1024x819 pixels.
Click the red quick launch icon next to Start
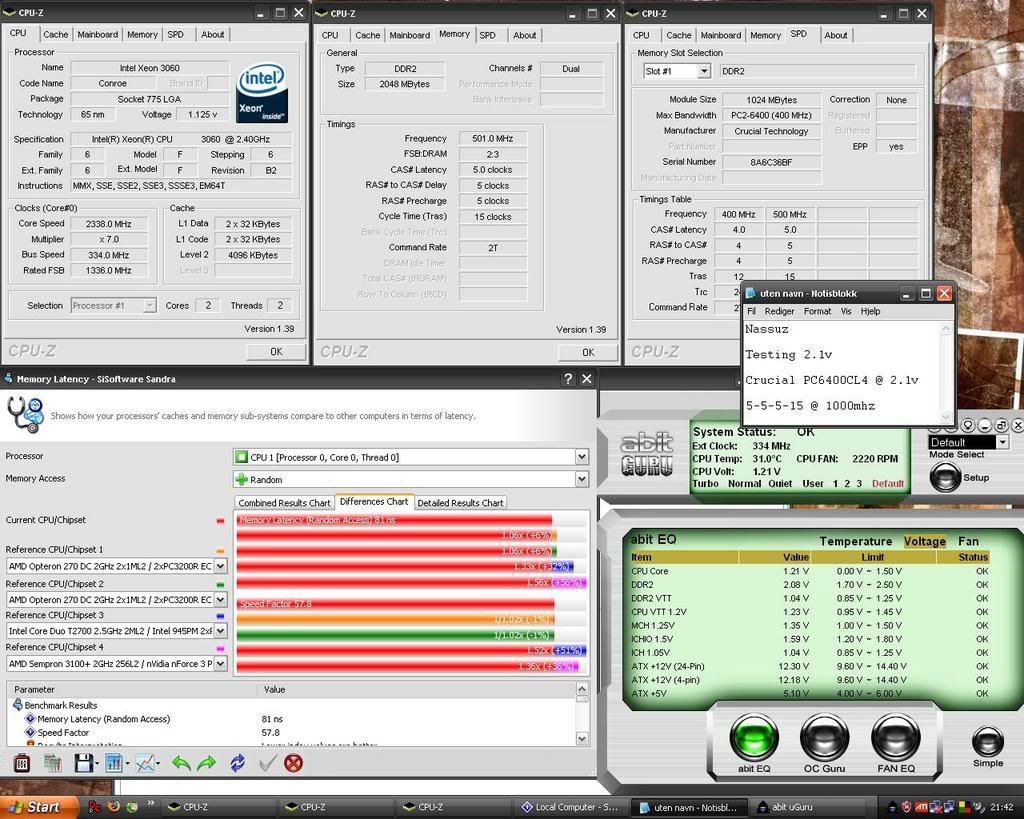[x=95, y=807]
